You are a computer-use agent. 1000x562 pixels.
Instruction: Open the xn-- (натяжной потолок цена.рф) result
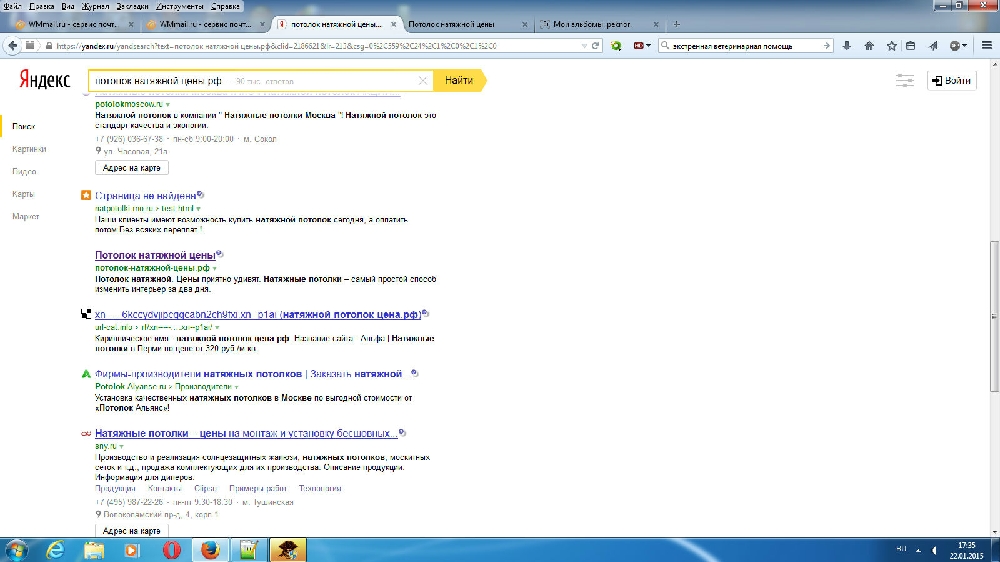[258, 314]
